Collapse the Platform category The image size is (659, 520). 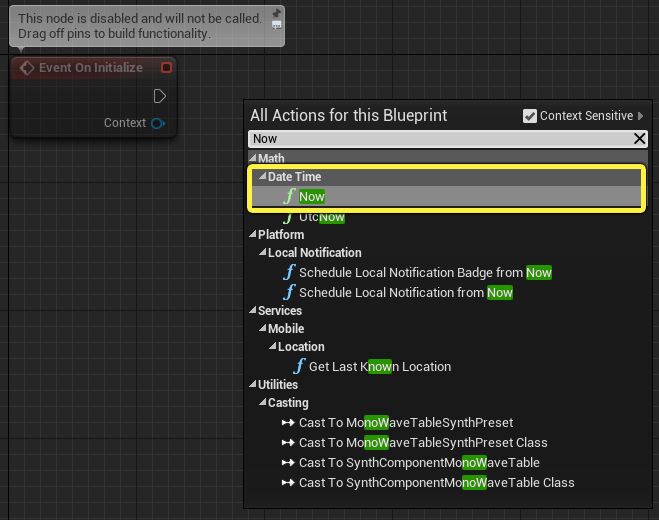253,235
